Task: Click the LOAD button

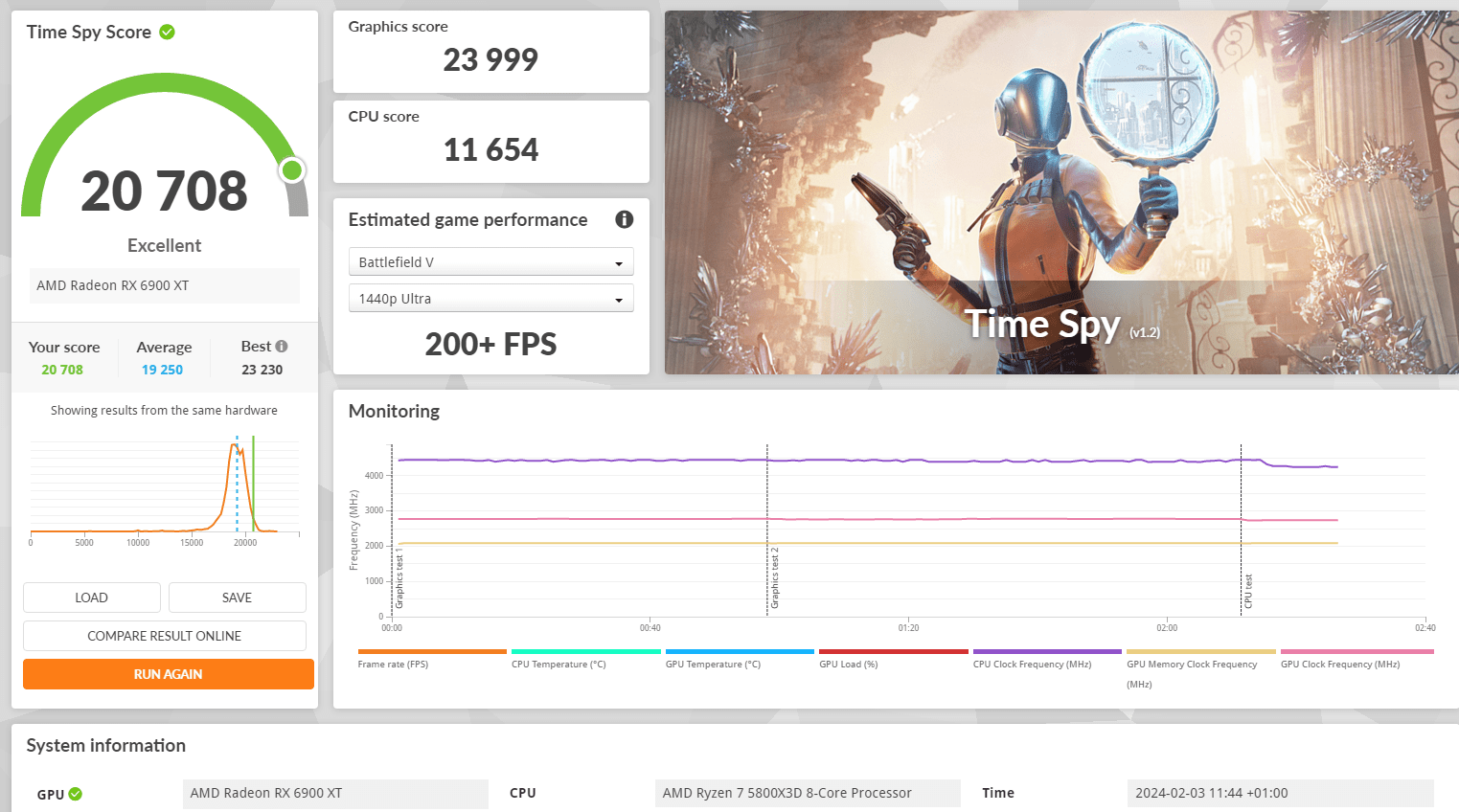Action: 92,598
